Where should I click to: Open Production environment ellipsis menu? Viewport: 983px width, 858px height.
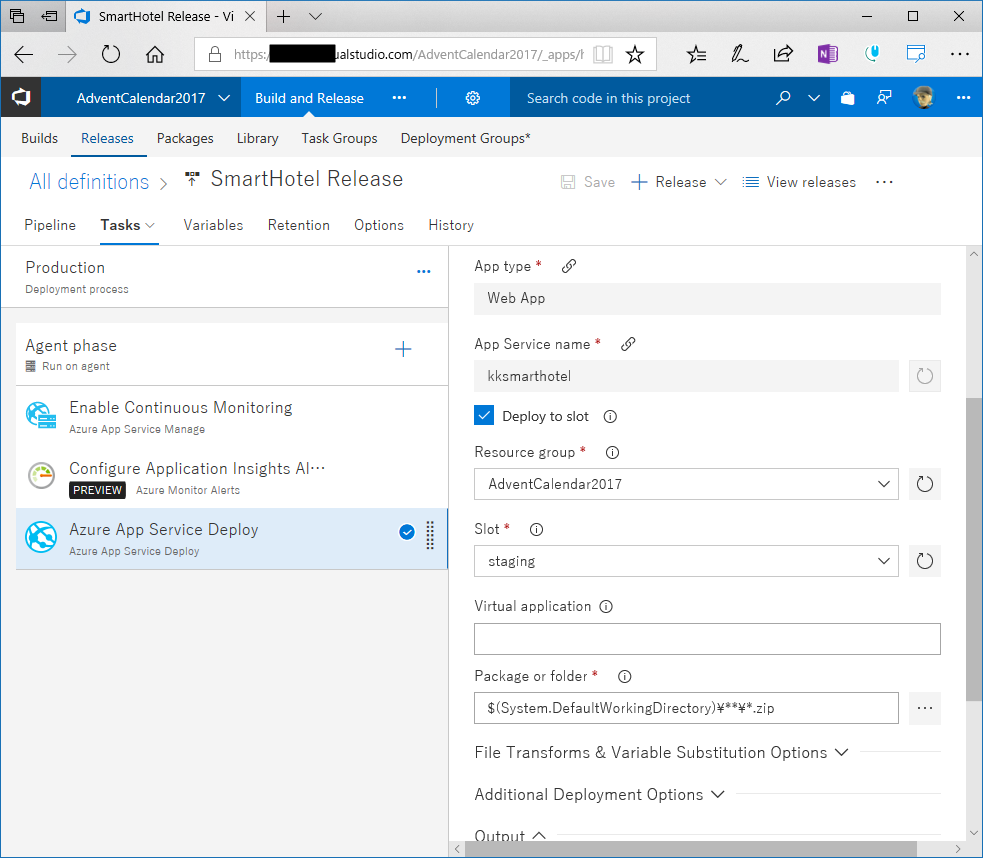(424, 272)
